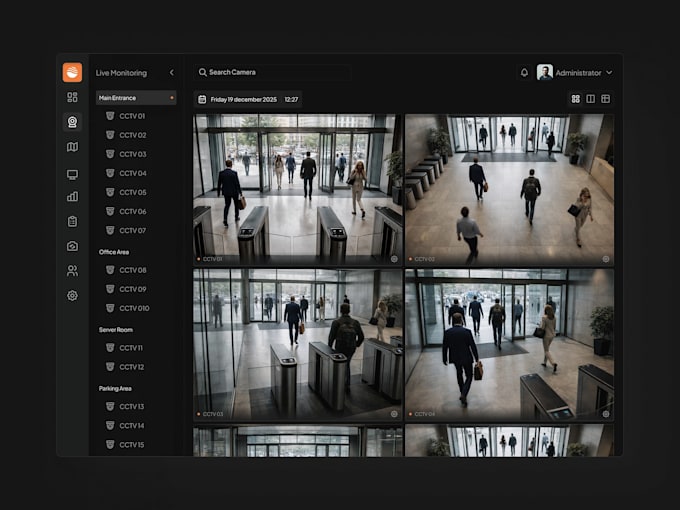
Task: Select CCTV 14 in camera list
Action: click(x=125, y=425)
